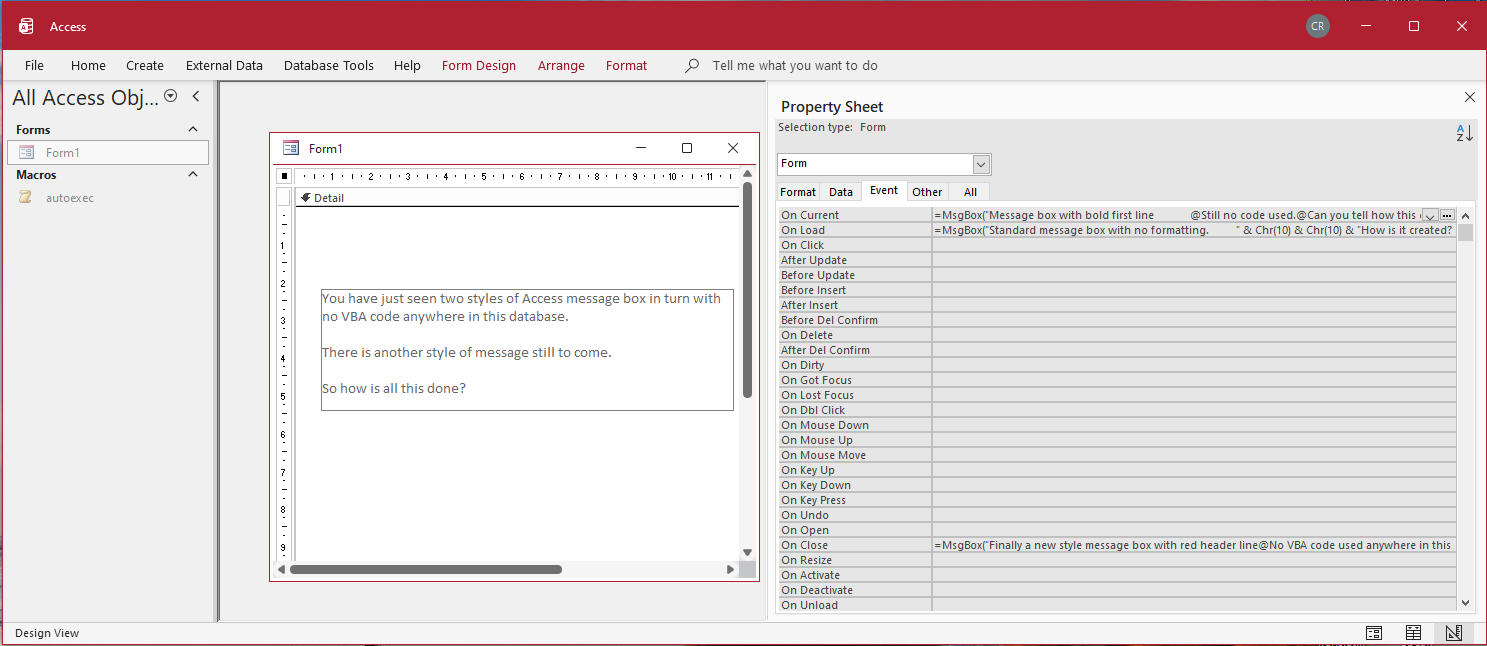Collapse the navigation pane with the shutter bar button

point(196,96)
